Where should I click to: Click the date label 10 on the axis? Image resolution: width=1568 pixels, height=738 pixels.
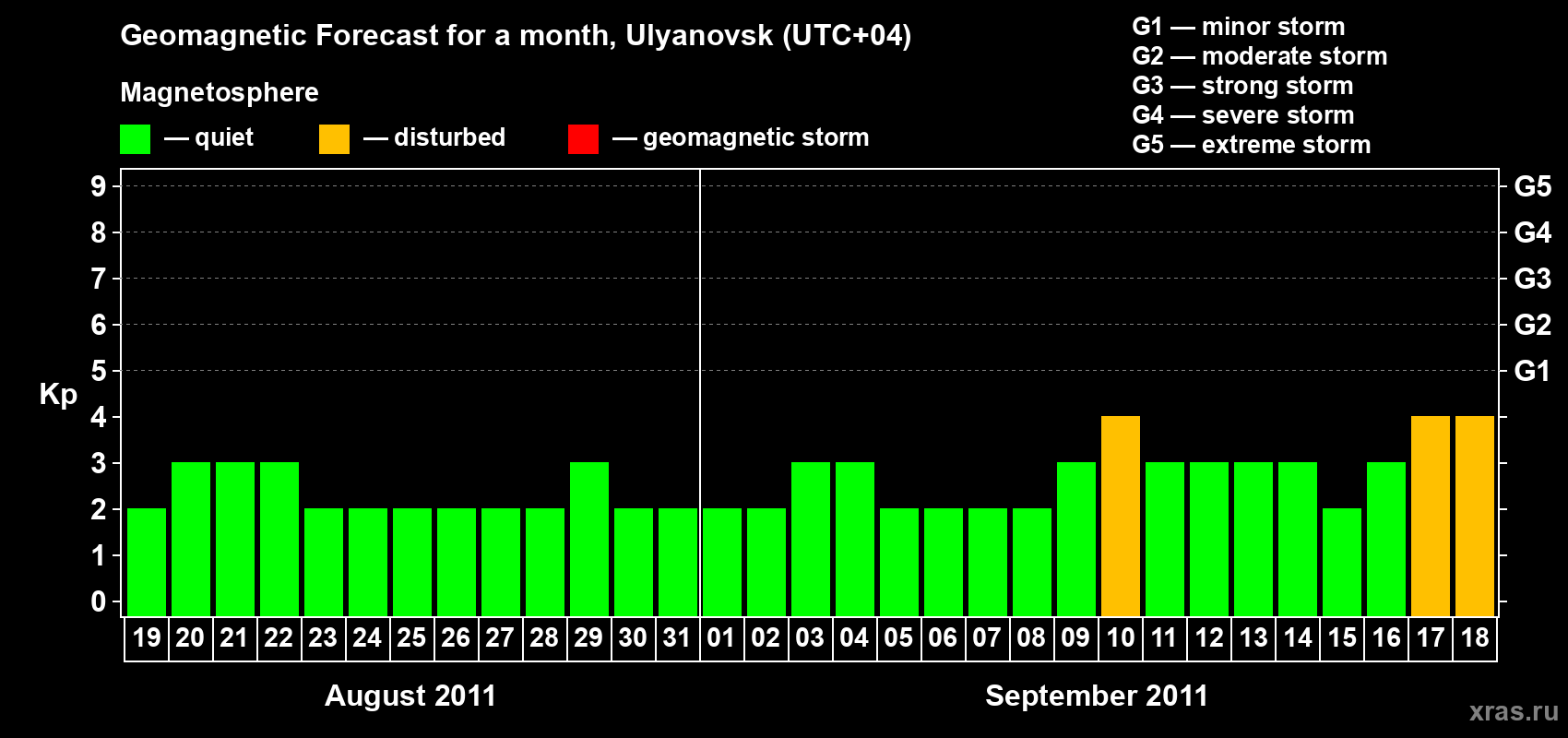tap(1121, 637)
